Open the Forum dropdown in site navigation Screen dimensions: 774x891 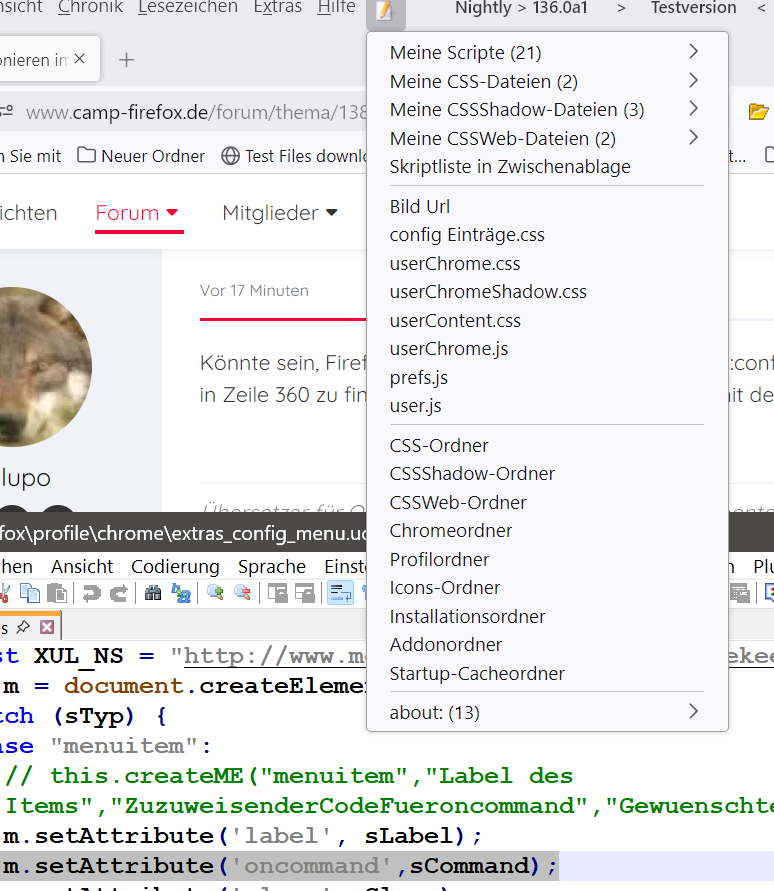[137, 213]
